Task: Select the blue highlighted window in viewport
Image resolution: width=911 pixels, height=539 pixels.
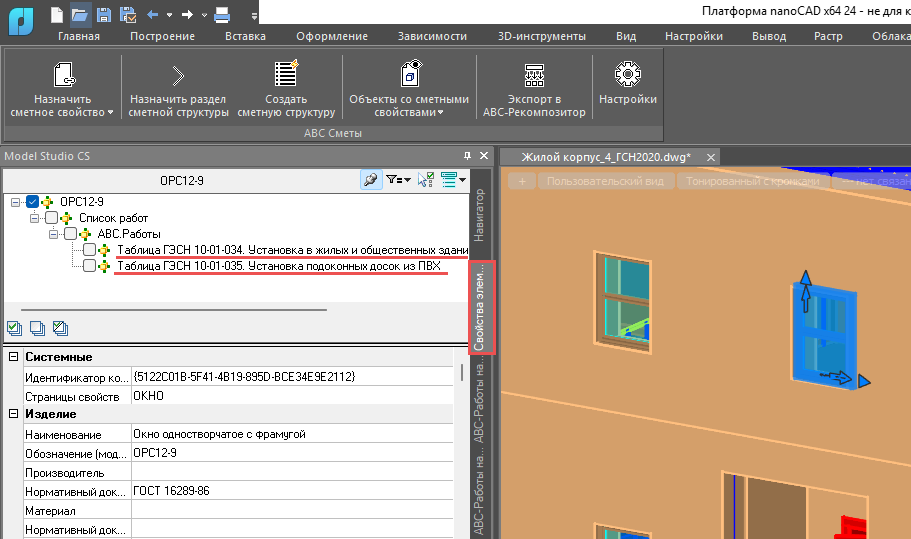Action: point(824,335)
